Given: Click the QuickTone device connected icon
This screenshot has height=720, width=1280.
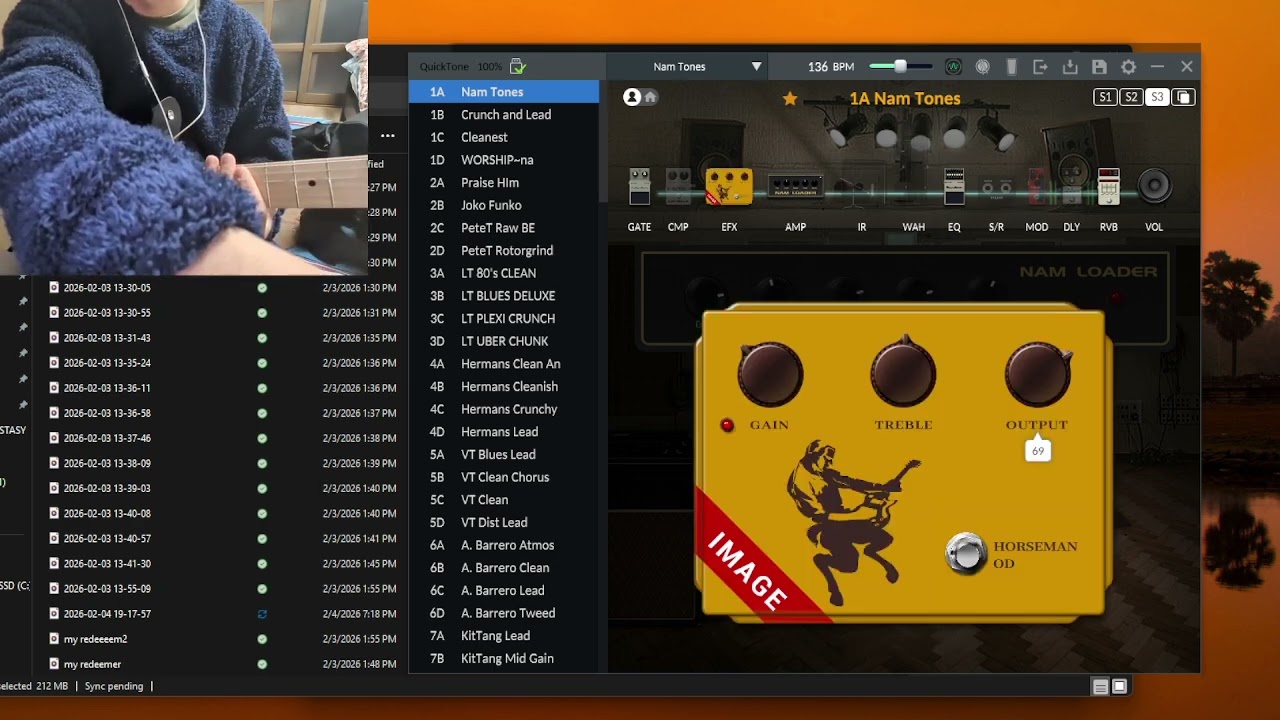Looking at the screenshot, I should click(518, 67).
